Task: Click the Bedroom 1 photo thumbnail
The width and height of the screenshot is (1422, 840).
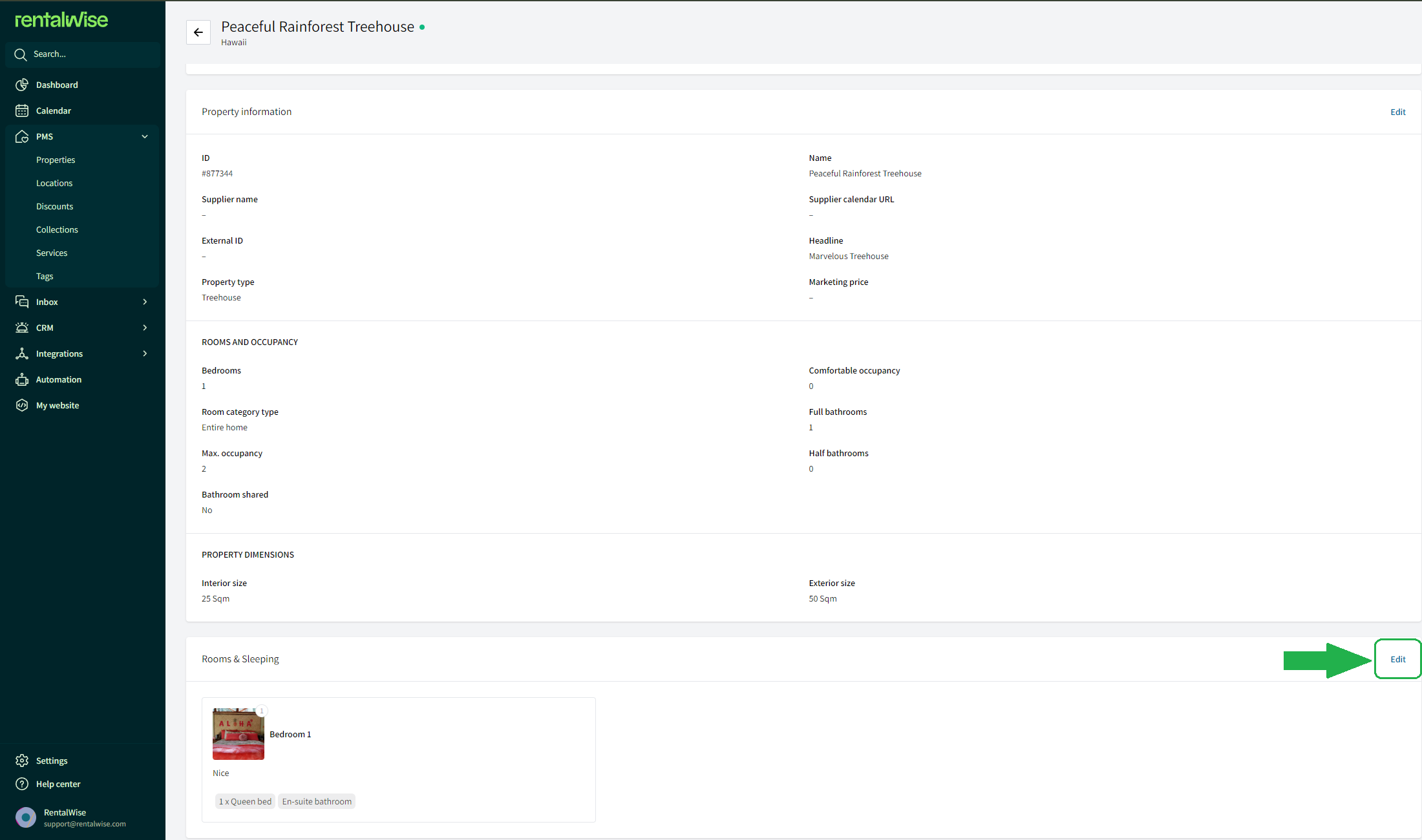Action: coord(239,734)
